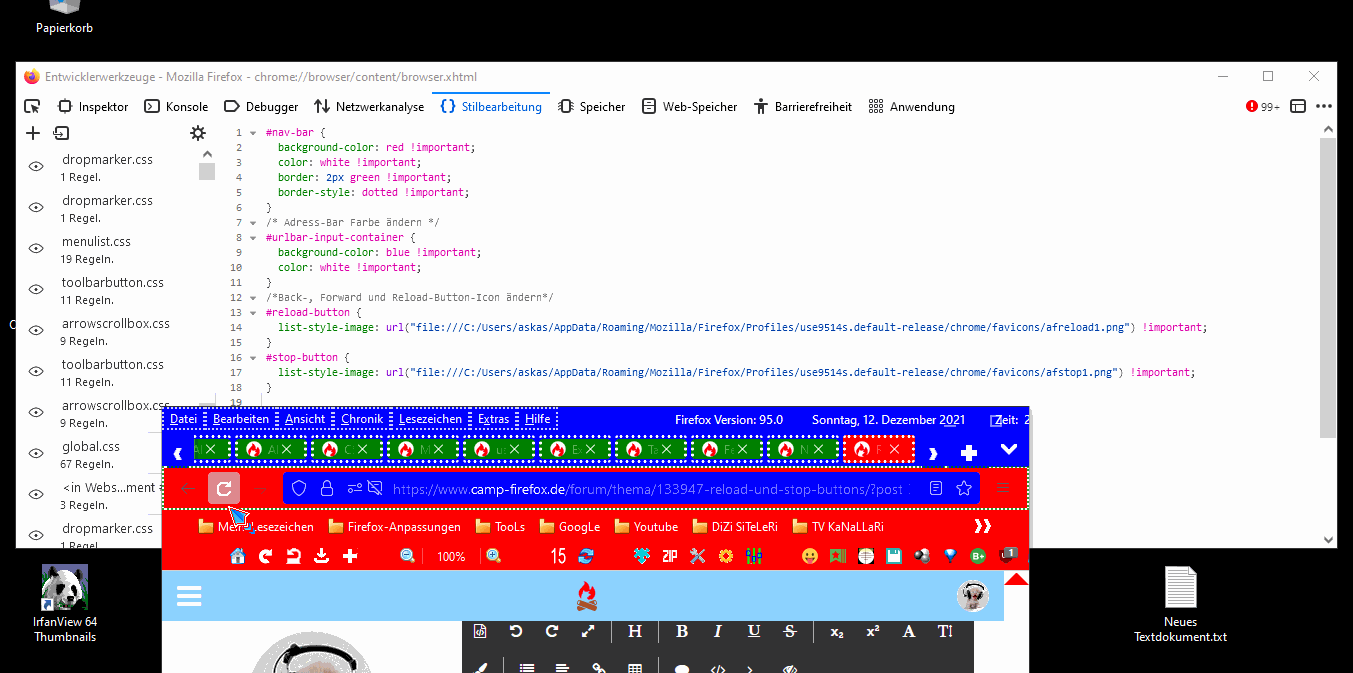Toggle visibility of menulist.css stylesheet
Screen dimensions: 1353x673
(x=36, y=249)
